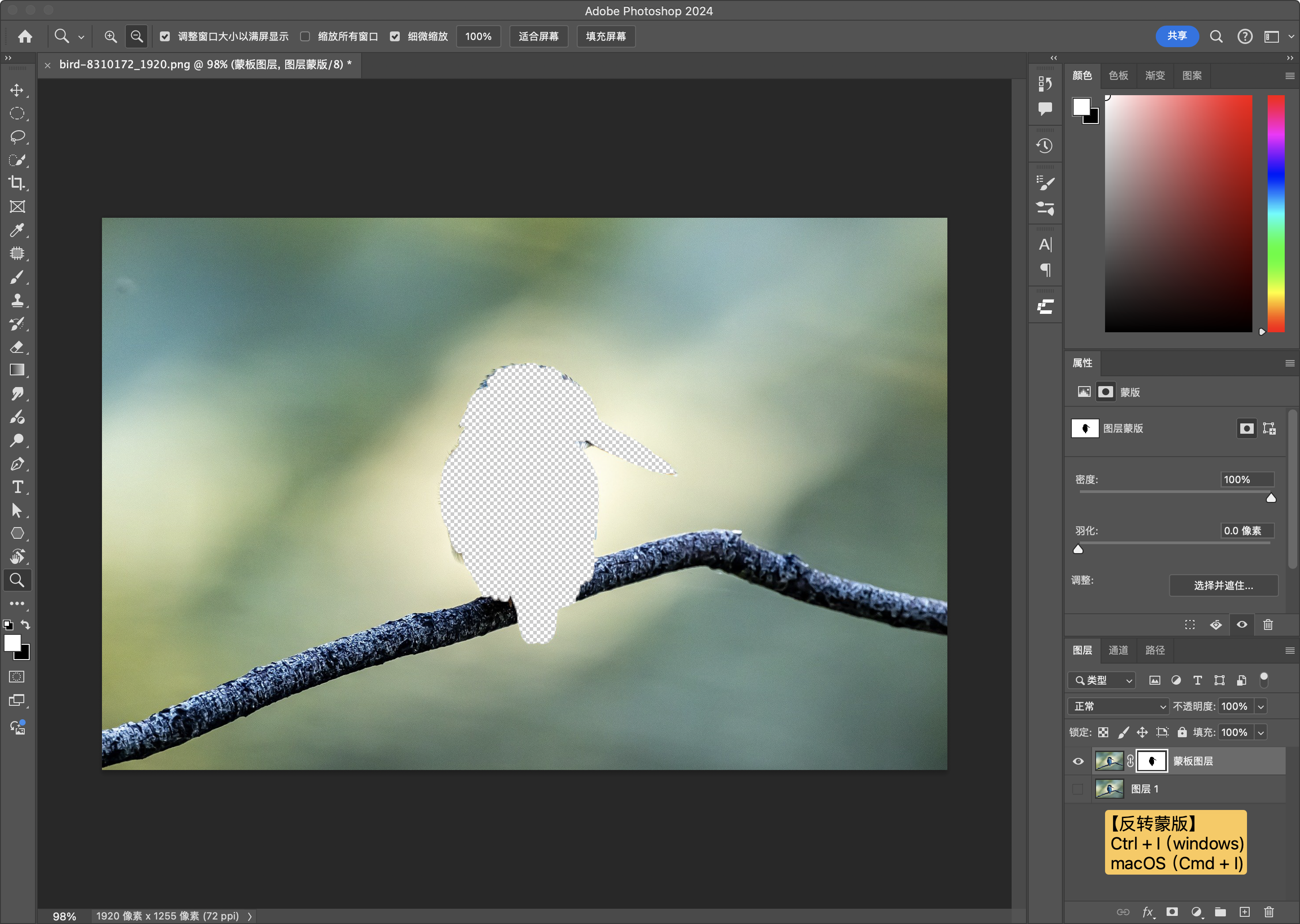Toggle 调整窗口大小以满屏显示 checkbox
This screenshot has height=924, width=1300.
(165, 36)
